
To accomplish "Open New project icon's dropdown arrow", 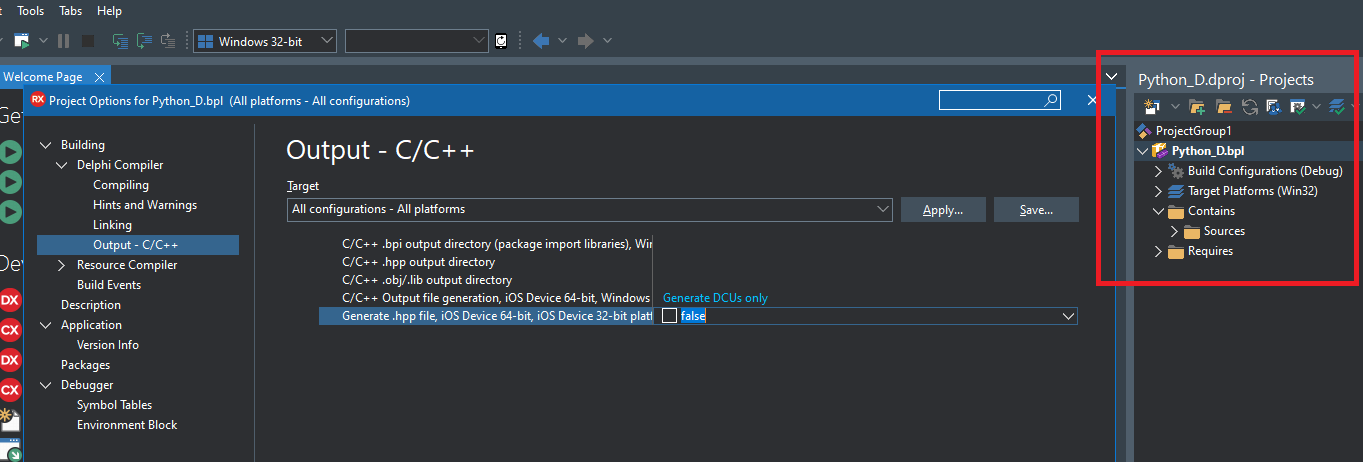I will point(1175,106).
